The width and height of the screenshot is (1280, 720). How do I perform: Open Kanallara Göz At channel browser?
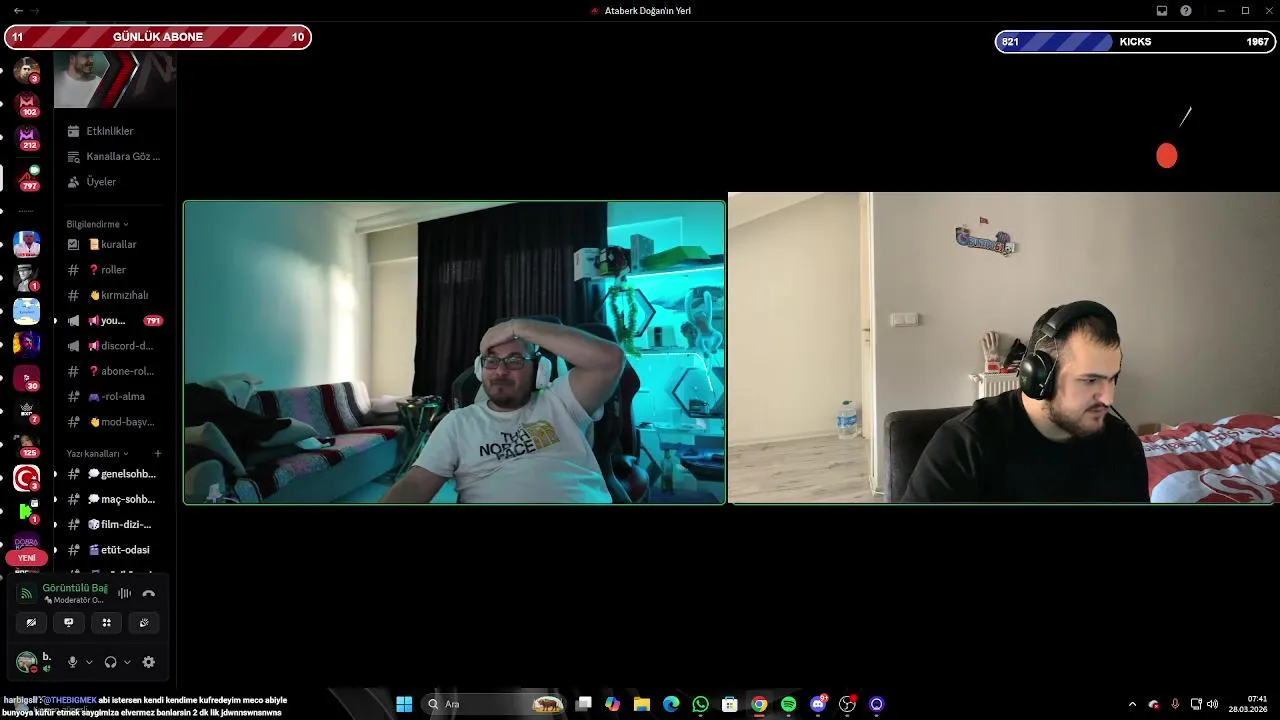tap(113, 156)
